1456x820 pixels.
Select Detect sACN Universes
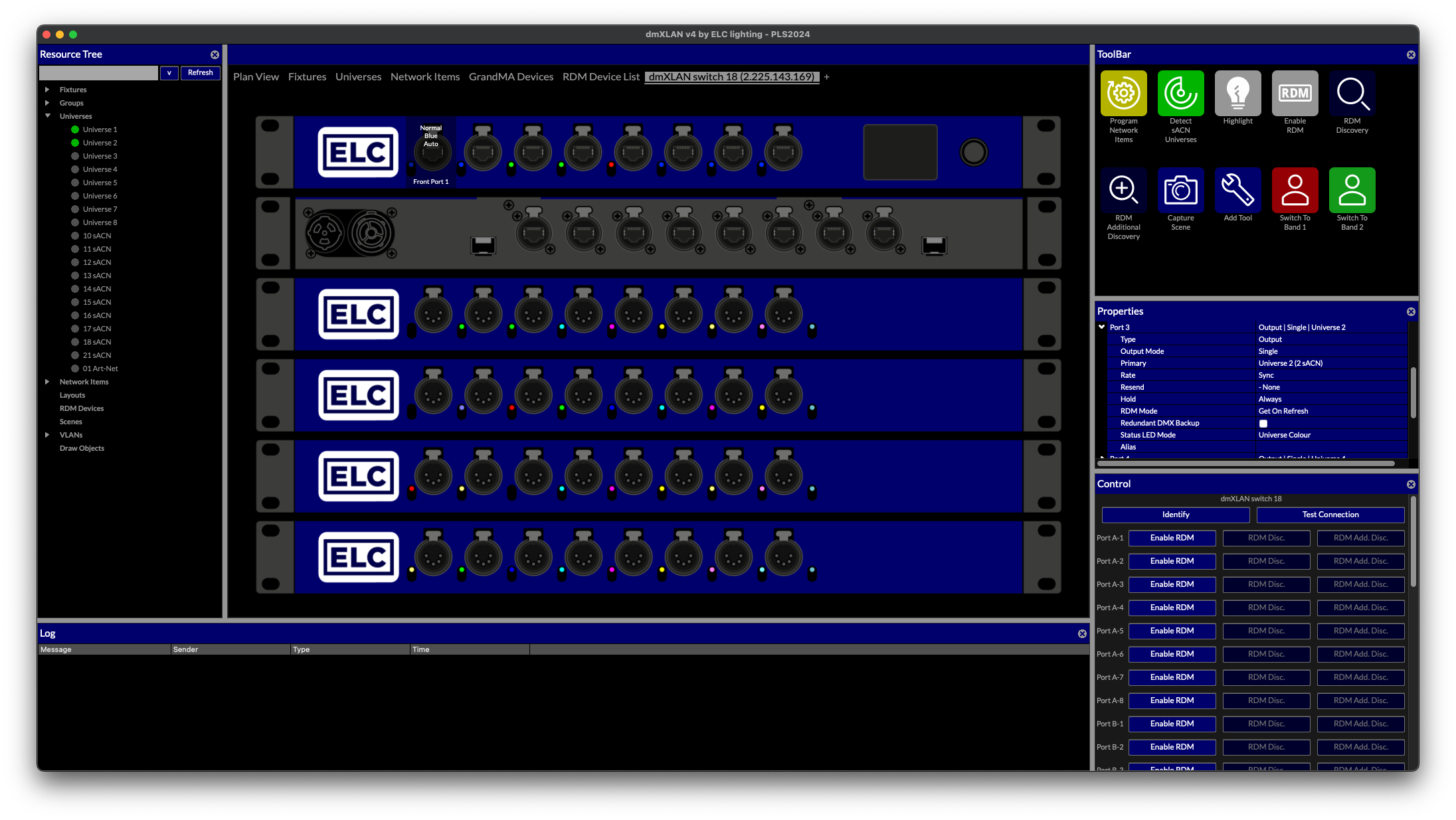pos(1180,94)
